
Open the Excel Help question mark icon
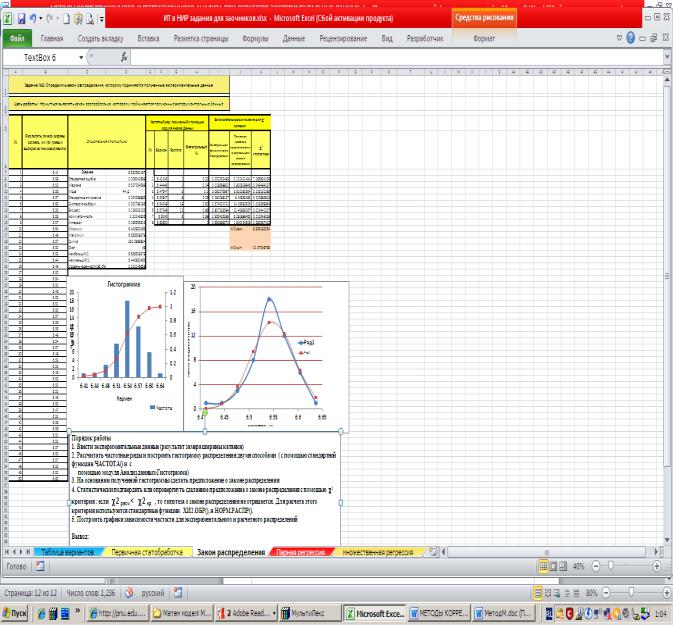click(631, 38)
